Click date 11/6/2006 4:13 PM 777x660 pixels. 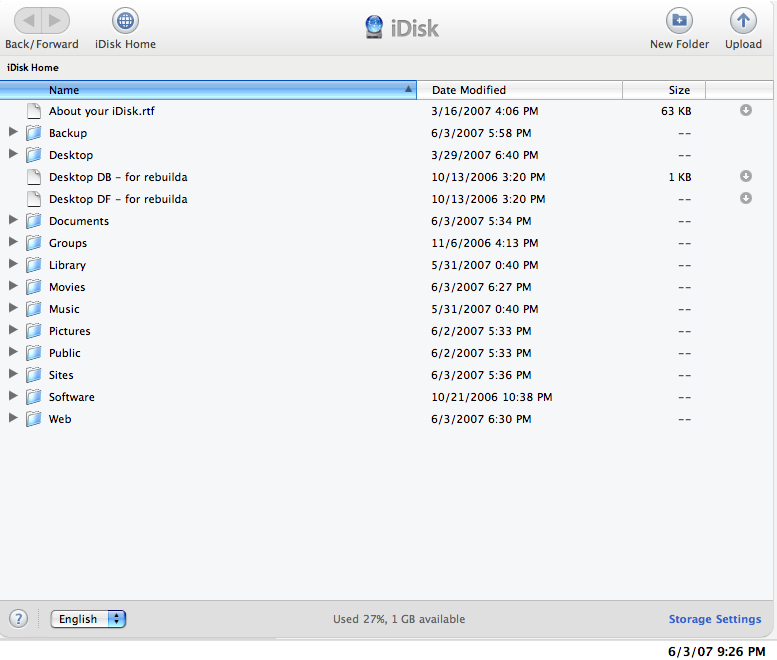(x=485, y=243)
